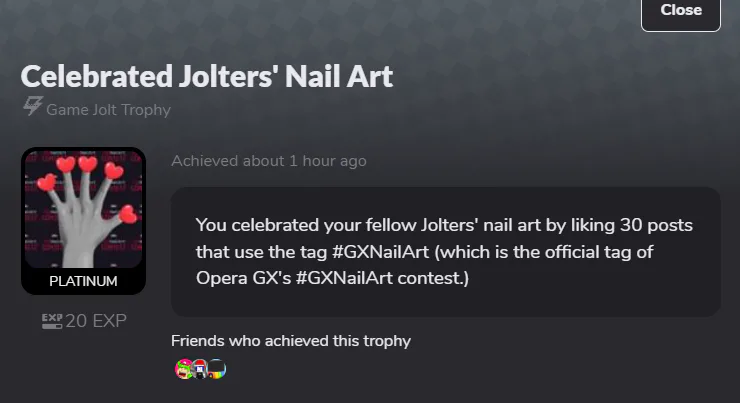The height and width of the screenshot is (403, 740).
Task: Close the trophy details popup
Action: click(x=681, y=11)
